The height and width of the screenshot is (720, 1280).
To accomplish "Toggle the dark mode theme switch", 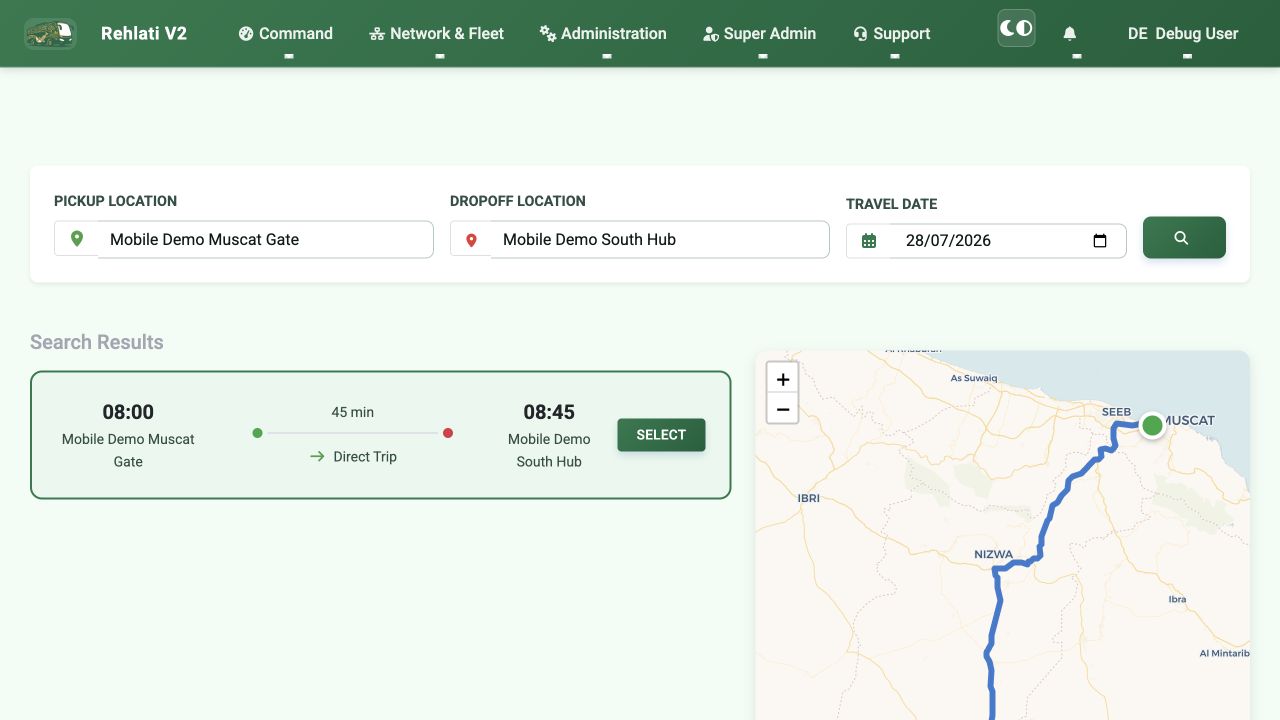I will pos(1016,28).
